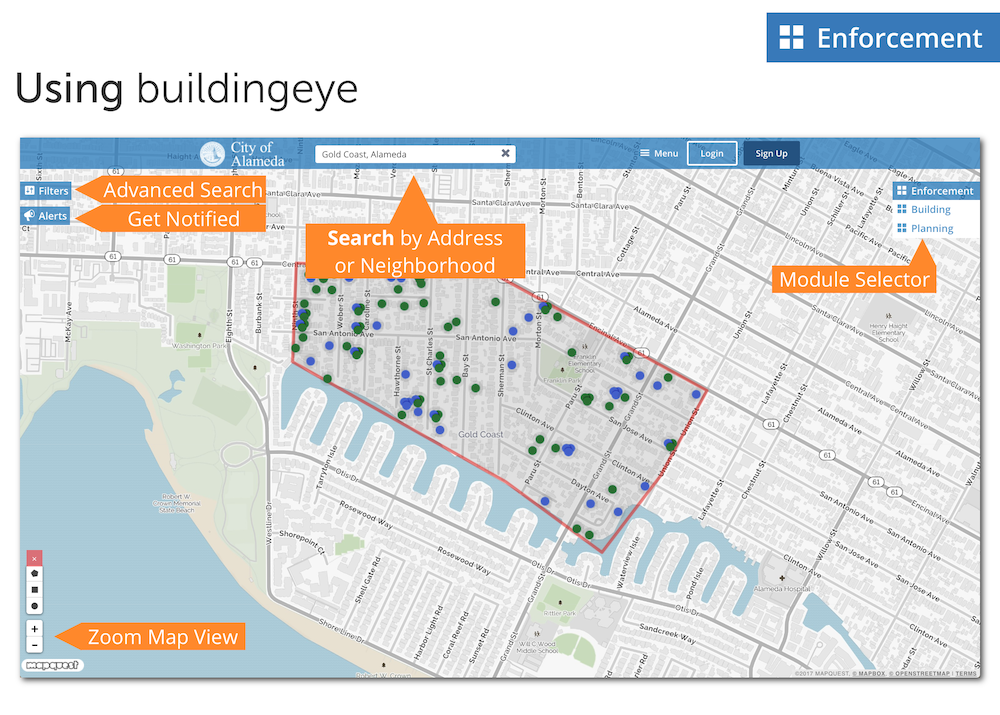Image resolution: width=1000 pixels, height=715 pixels.
Task: Click the Sandcreek Way street label
Action: click(x=666, y=632)
